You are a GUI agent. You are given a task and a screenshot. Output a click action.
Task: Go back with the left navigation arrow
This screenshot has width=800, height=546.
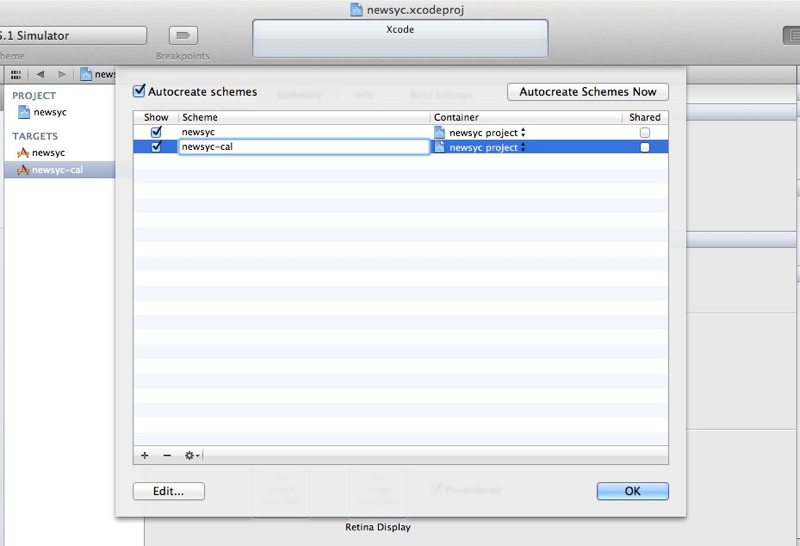point(40,74)
